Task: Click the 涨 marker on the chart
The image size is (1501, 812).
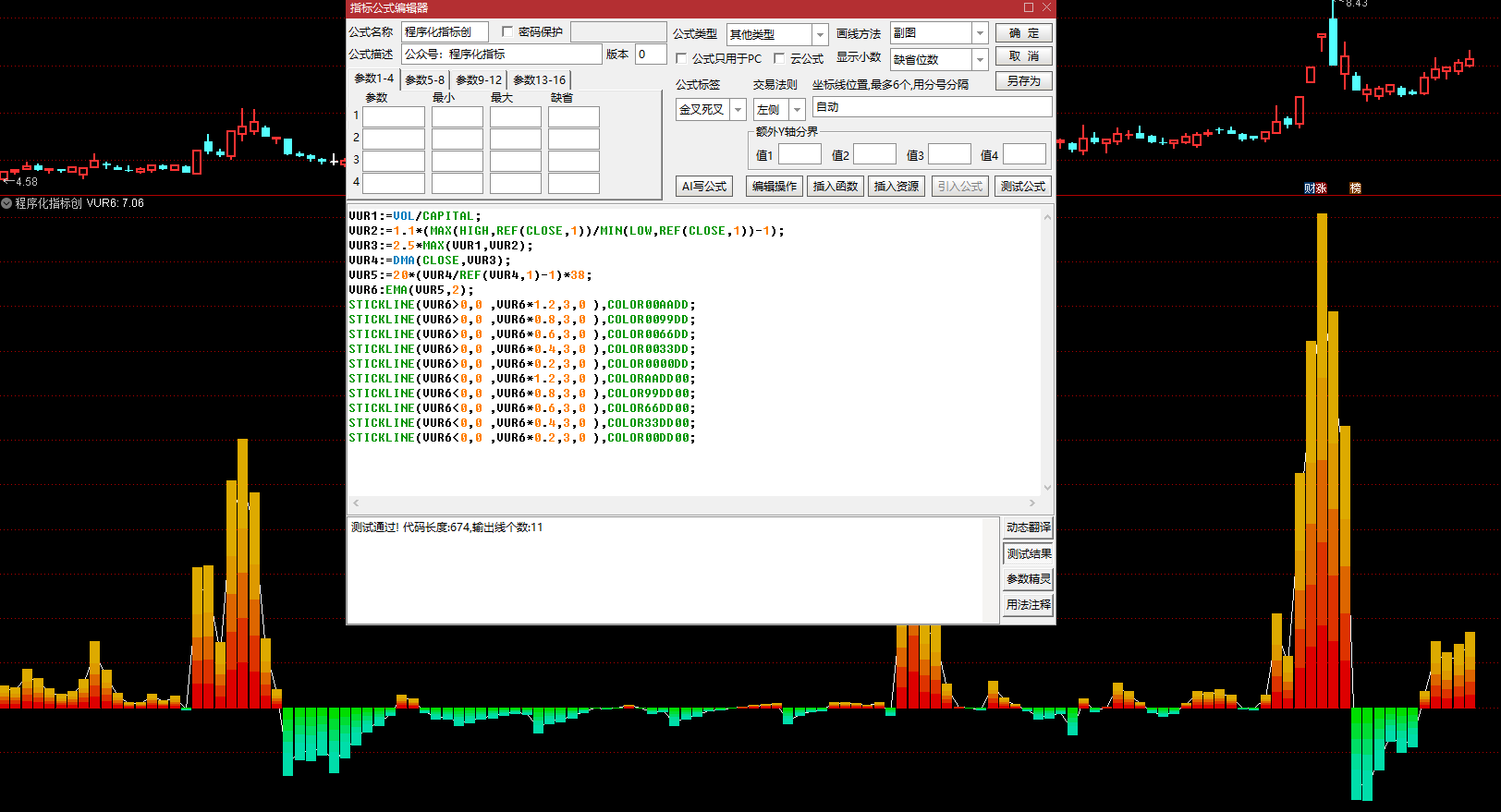Action: 1321,188
